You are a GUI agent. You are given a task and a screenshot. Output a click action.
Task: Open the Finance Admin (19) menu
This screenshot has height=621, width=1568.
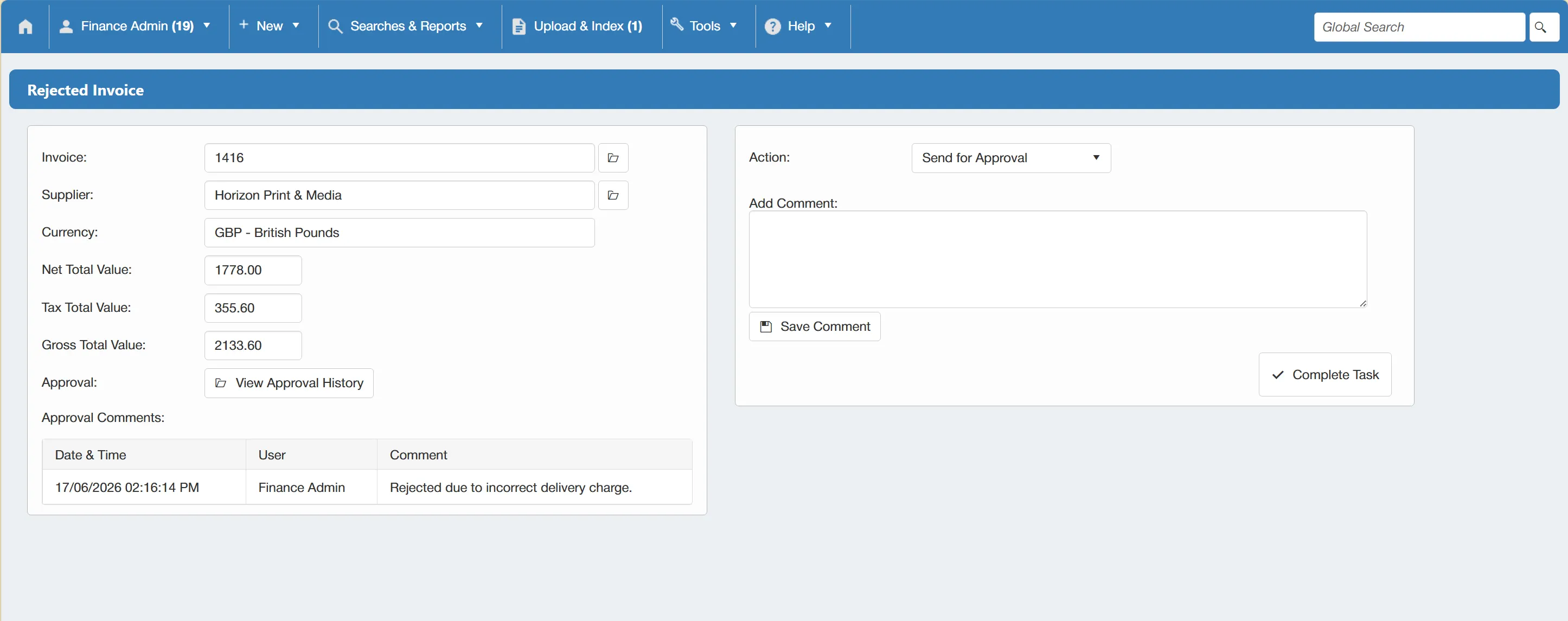point(138,26)
